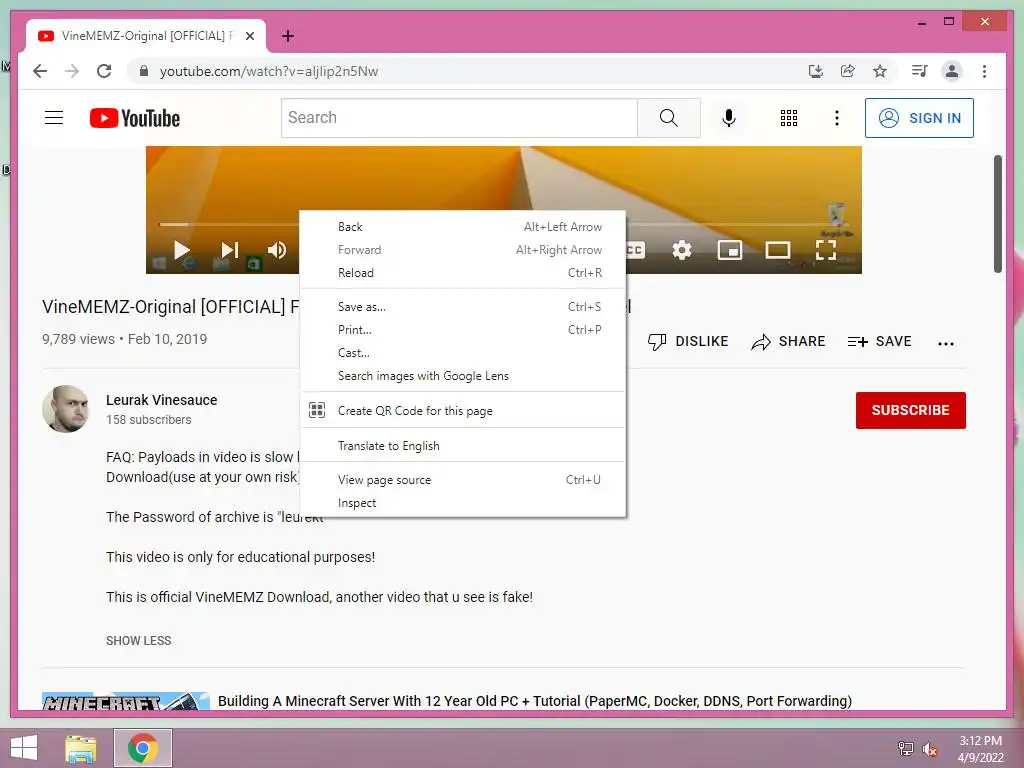Open File Explorer from taskbar
Screen dimensions: 1024x768
click(81, 748)
